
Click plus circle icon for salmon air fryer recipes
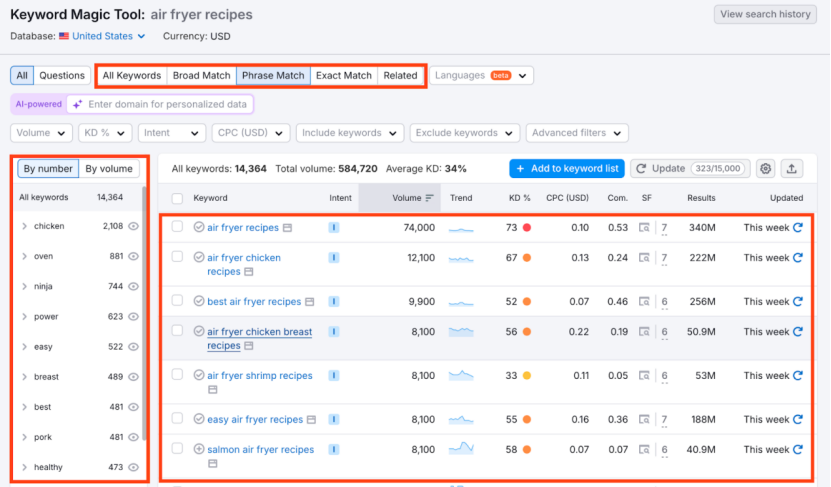click(x=199, y=450)
